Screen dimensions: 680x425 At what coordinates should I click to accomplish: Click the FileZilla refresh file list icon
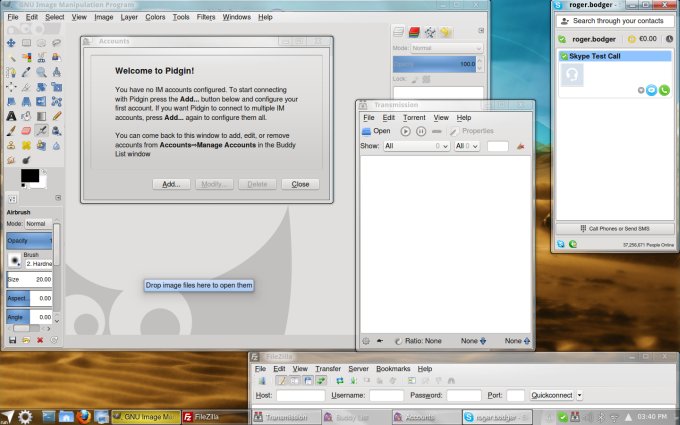point(340,381)
